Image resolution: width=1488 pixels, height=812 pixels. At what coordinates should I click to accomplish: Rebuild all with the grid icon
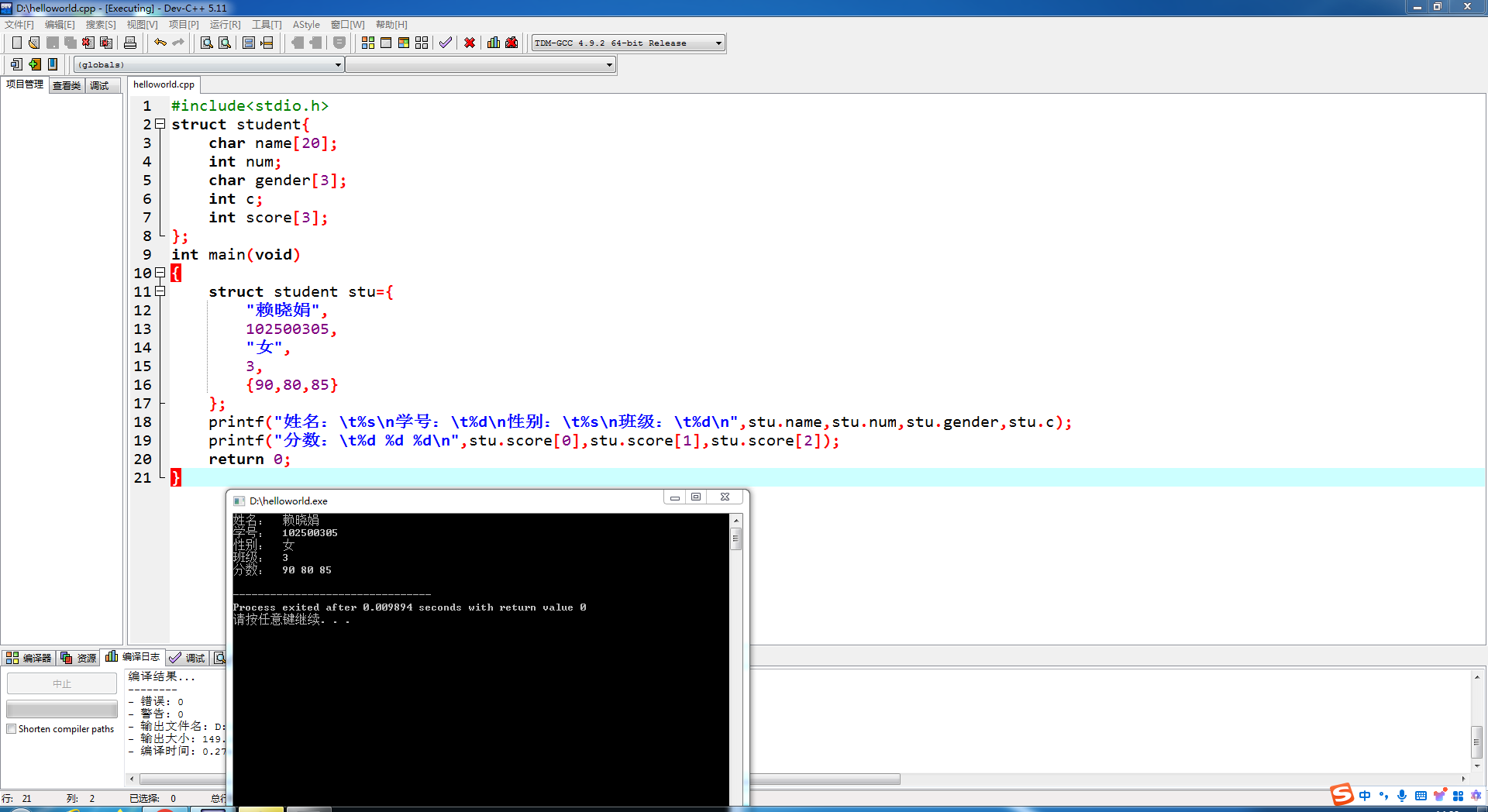[422, 43]
